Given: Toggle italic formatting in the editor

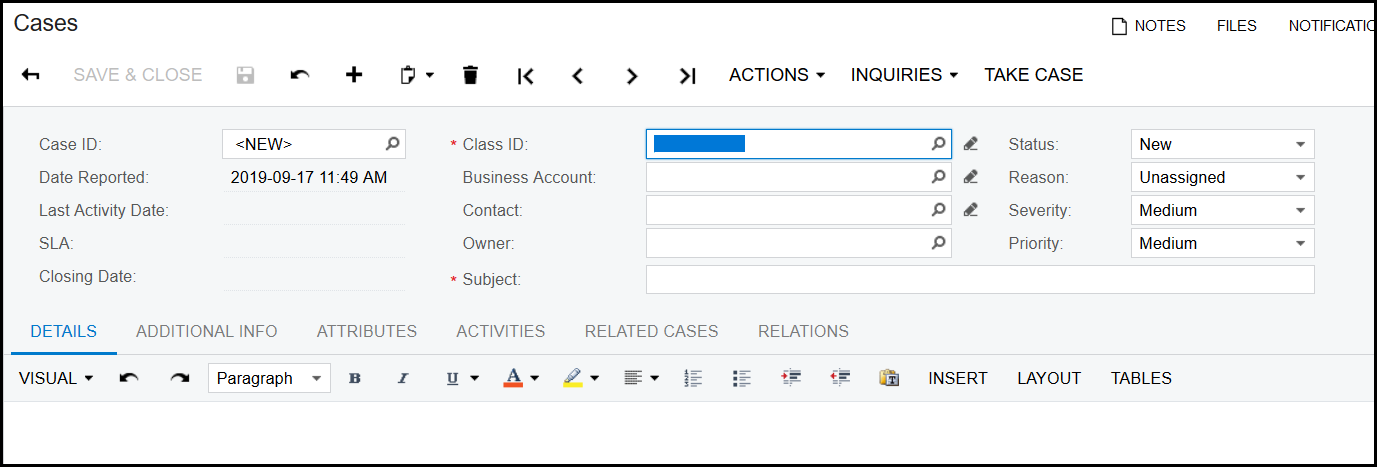Looking at the screenshot, I should click(403, 378).
